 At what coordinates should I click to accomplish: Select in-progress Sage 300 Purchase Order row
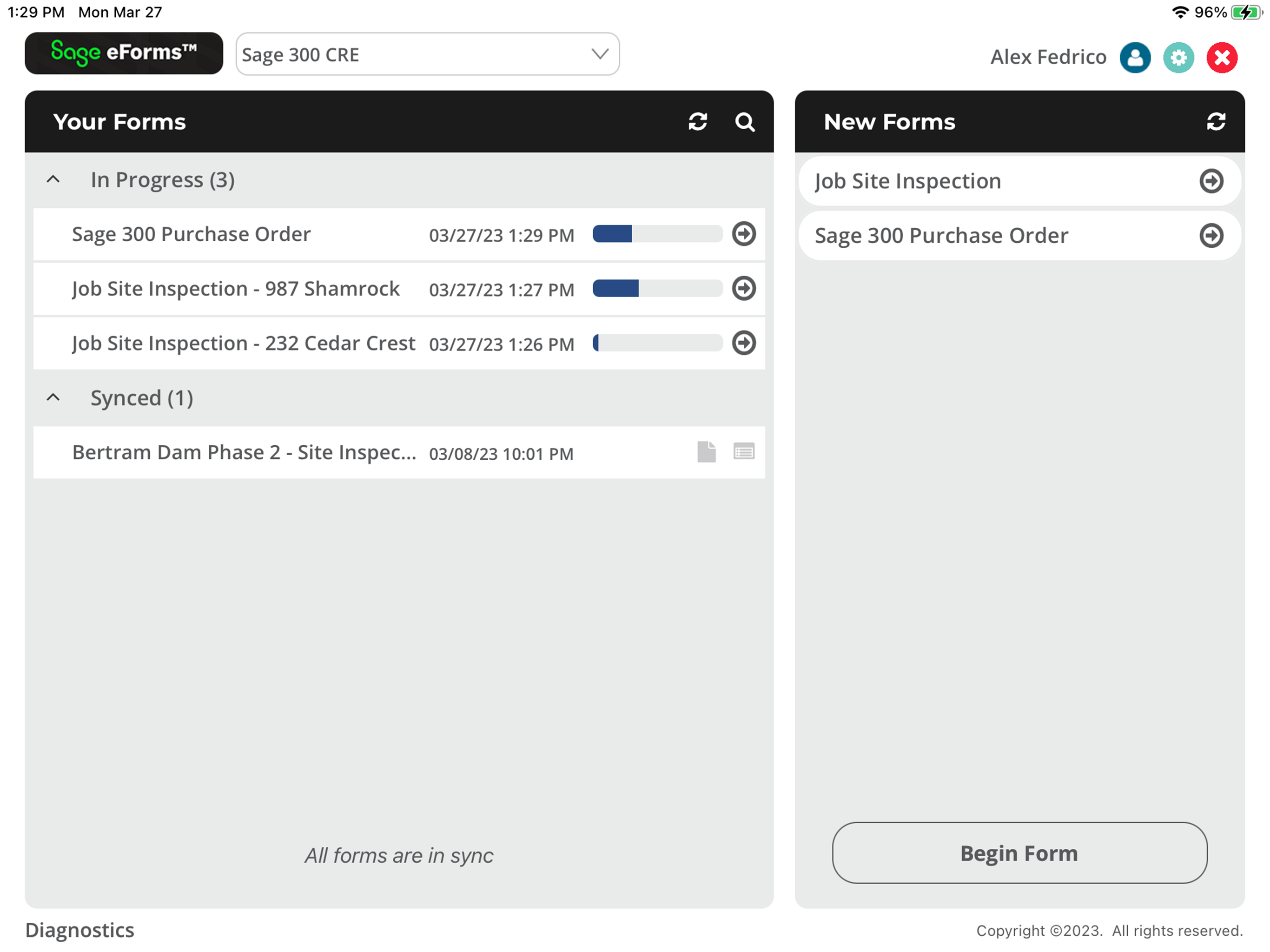[399, 234]
